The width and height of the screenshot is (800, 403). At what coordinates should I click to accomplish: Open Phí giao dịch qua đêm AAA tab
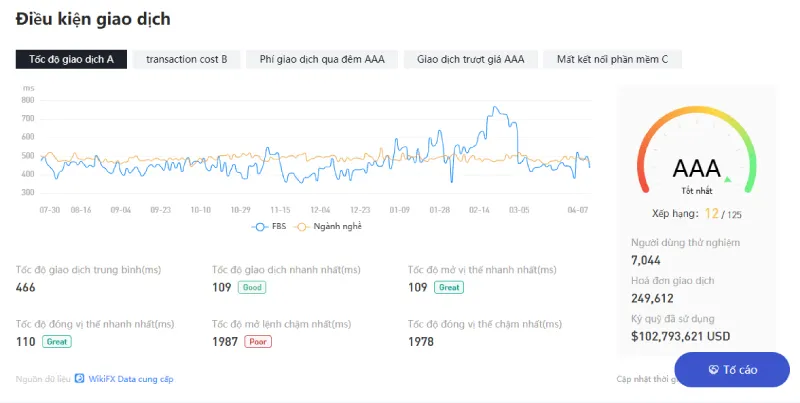(322, 59)
